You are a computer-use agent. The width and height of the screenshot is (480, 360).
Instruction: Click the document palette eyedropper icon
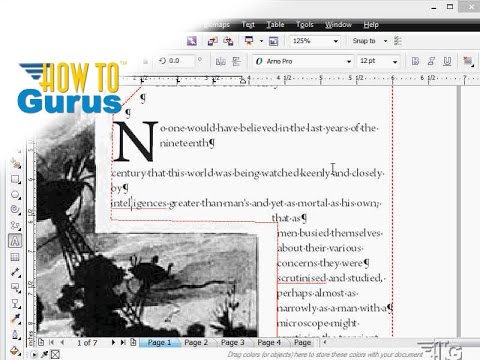(x=44, y=354)
